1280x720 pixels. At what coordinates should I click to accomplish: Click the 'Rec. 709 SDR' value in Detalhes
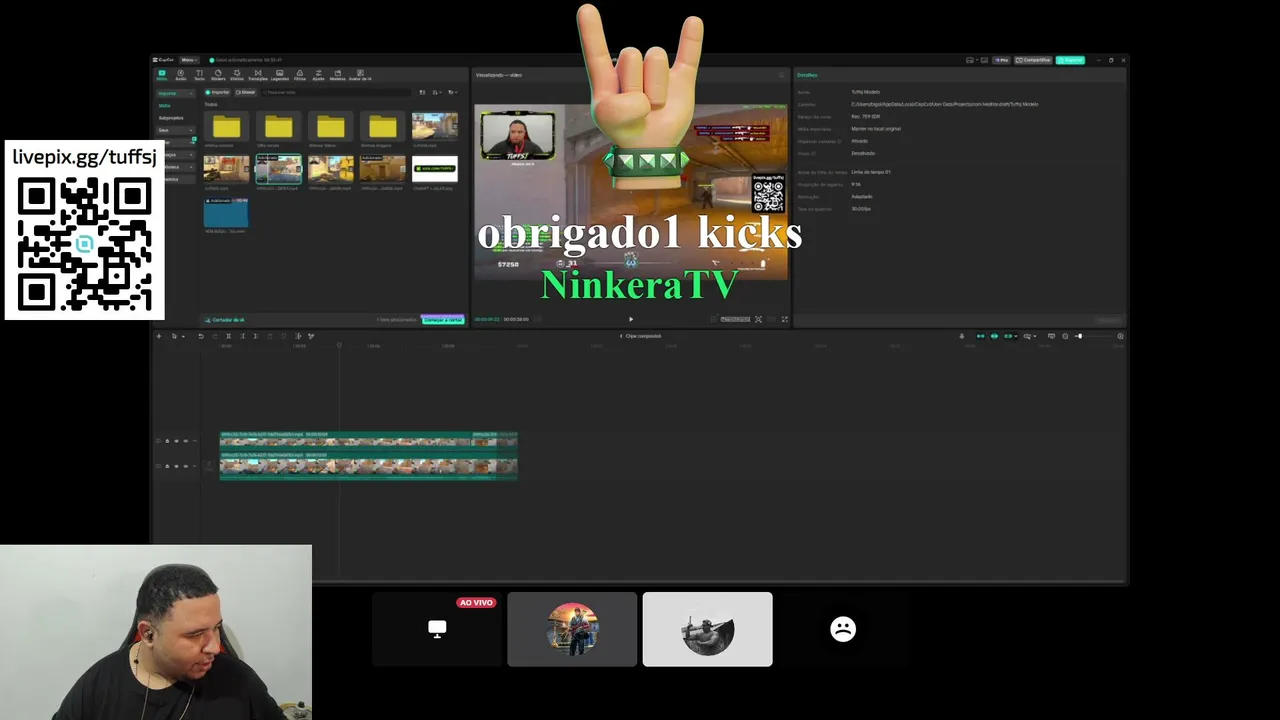click(x=866, y=116)
